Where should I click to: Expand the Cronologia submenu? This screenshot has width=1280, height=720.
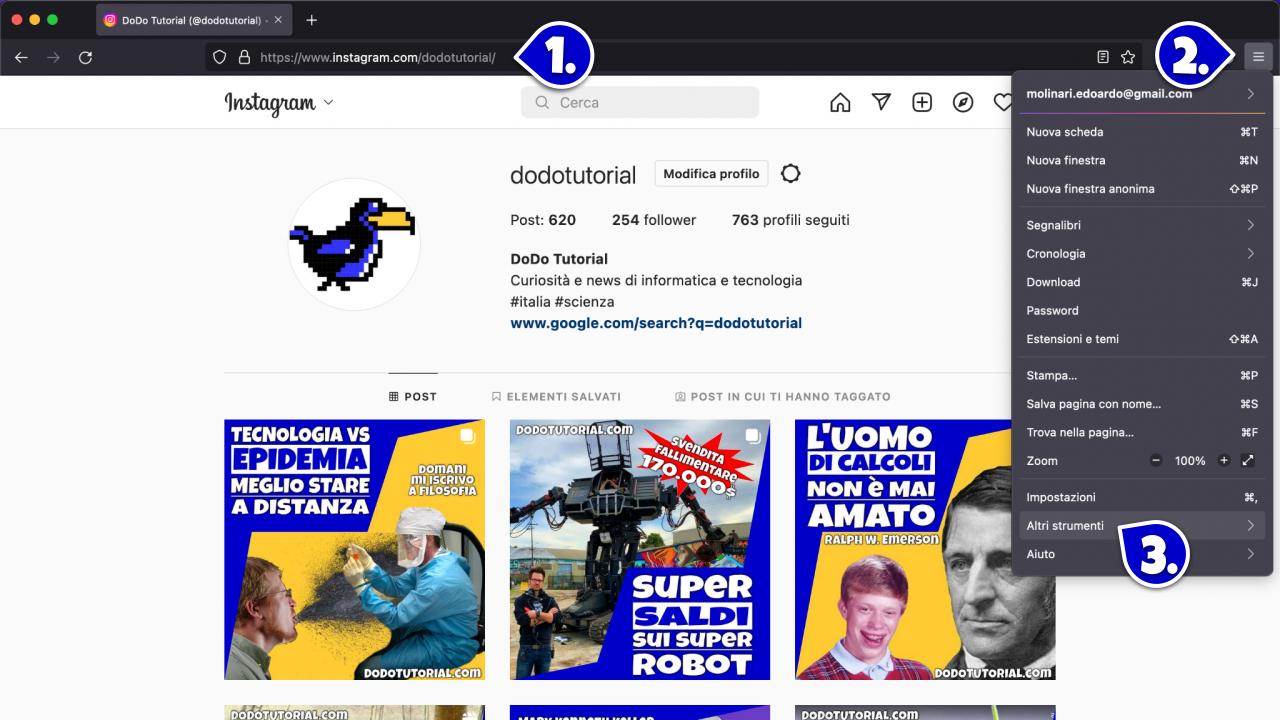(x=1142, y=254)
